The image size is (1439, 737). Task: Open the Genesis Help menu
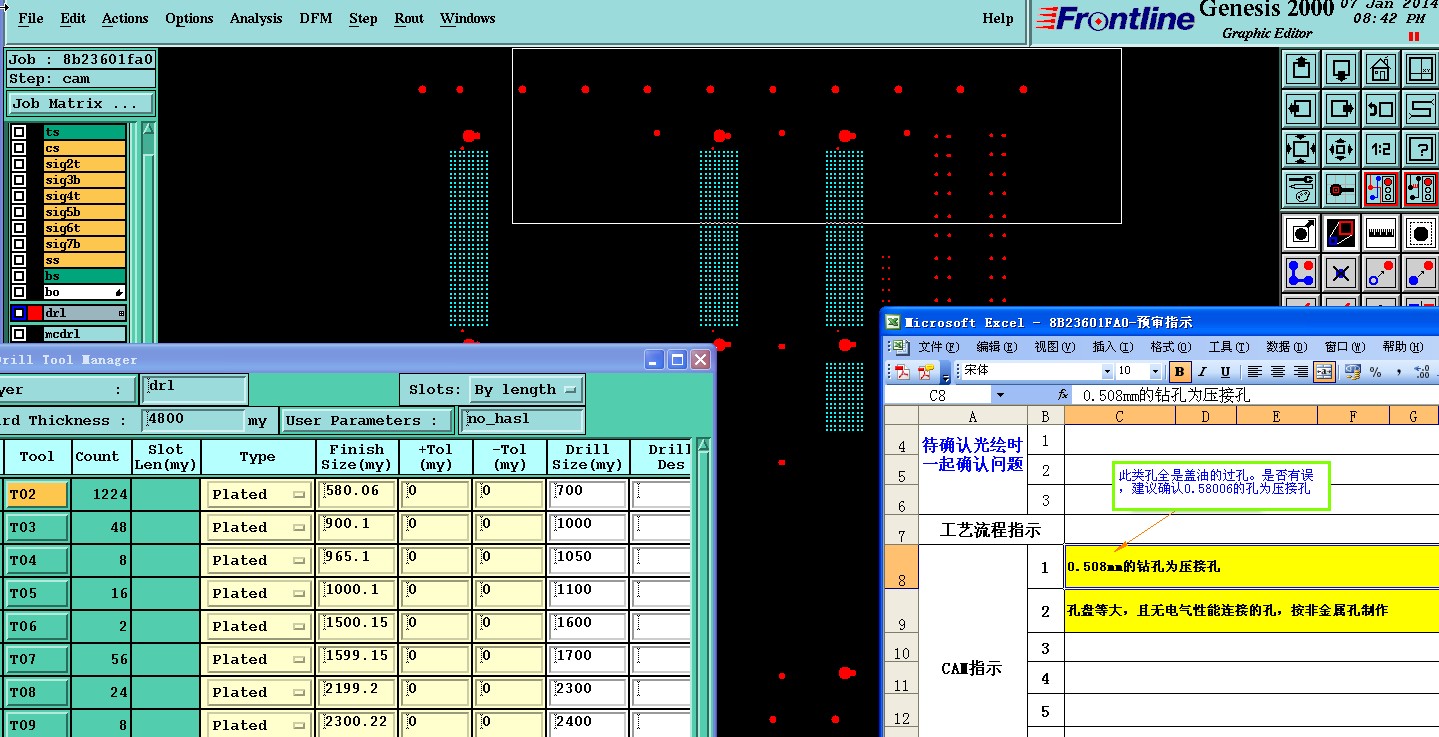[998, 18]
